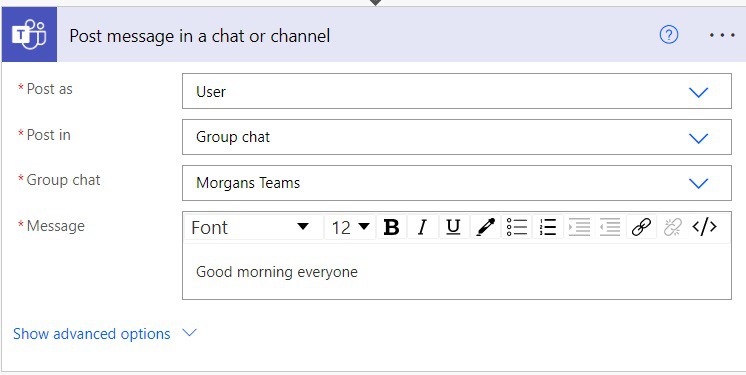This screenshot has height=375, width=746.
Task: Click the Post in label
Action: (49, 135)
